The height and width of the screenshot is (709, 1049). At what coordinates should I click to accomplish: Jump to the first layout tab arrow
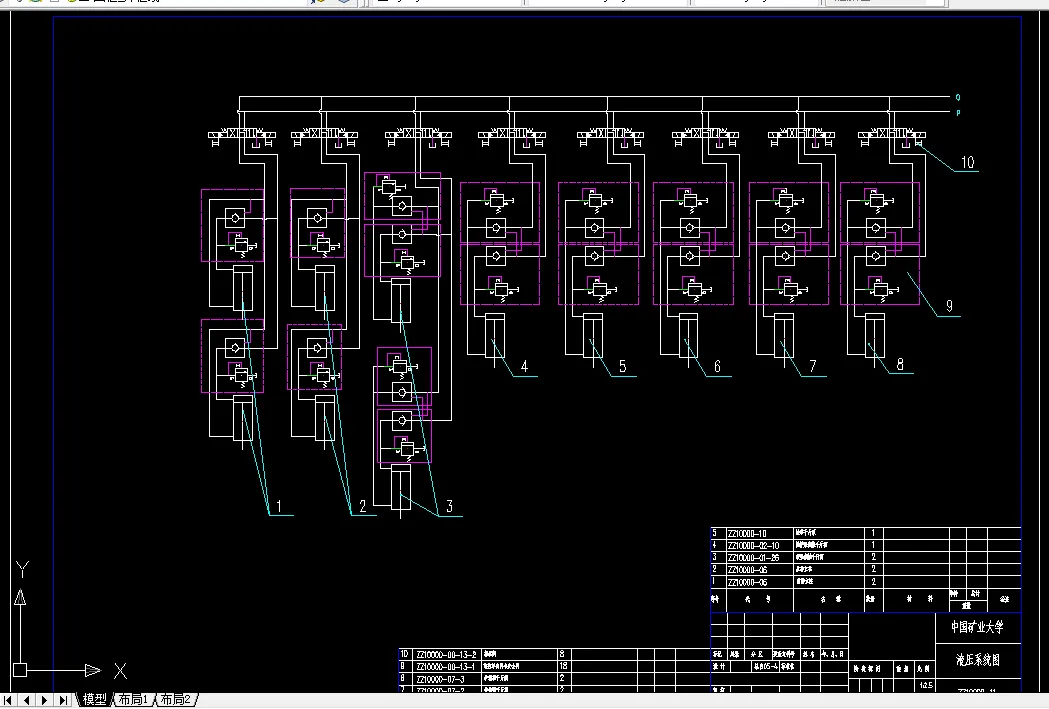[8, 700]
